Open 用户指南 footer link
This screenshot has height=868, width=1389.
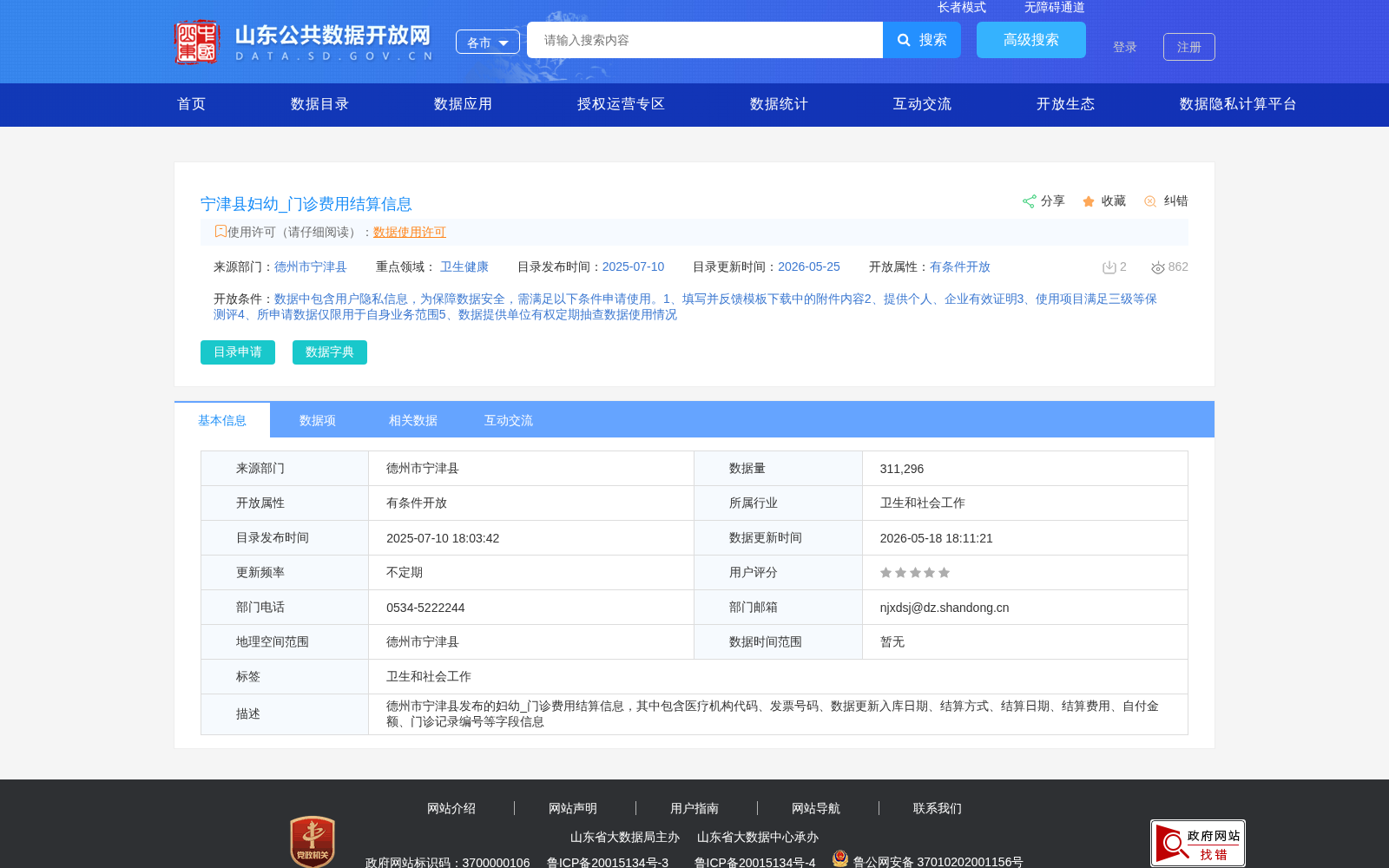click(x=694, y=808)
